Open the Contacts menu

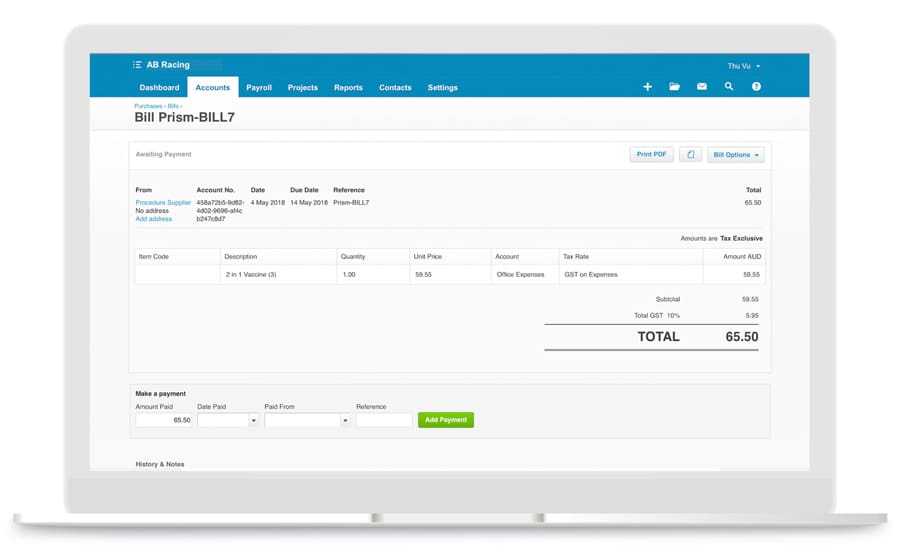(395, 88)
